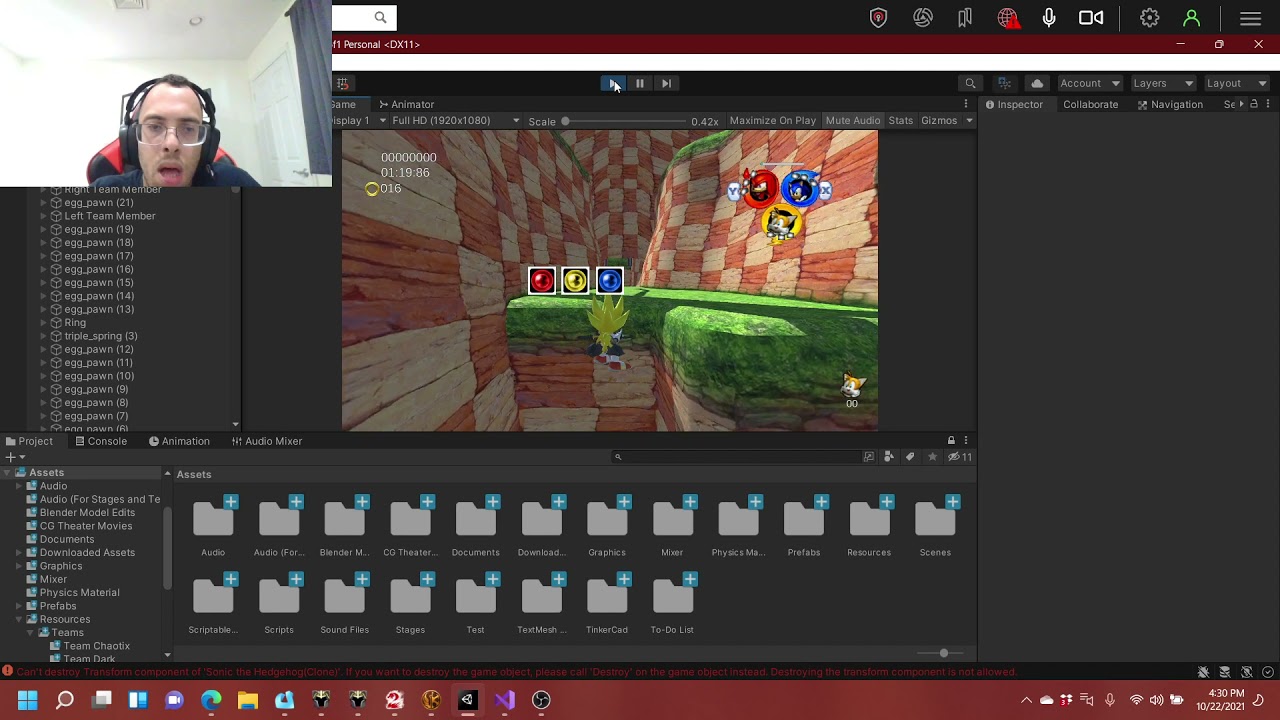Collapse the Teams folder in project tree
Screen dimensions: 1280x720
point(31,633)
